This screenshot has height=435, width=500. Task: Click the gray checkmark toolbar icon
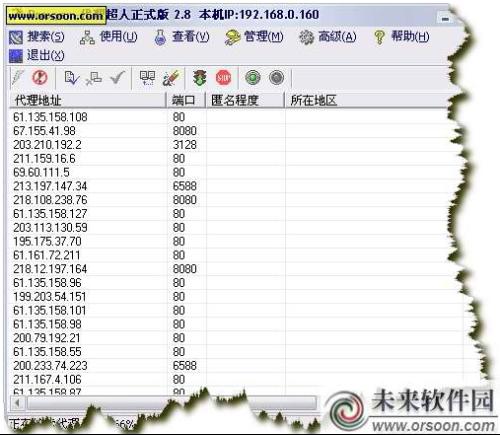(x=117, y=78)
